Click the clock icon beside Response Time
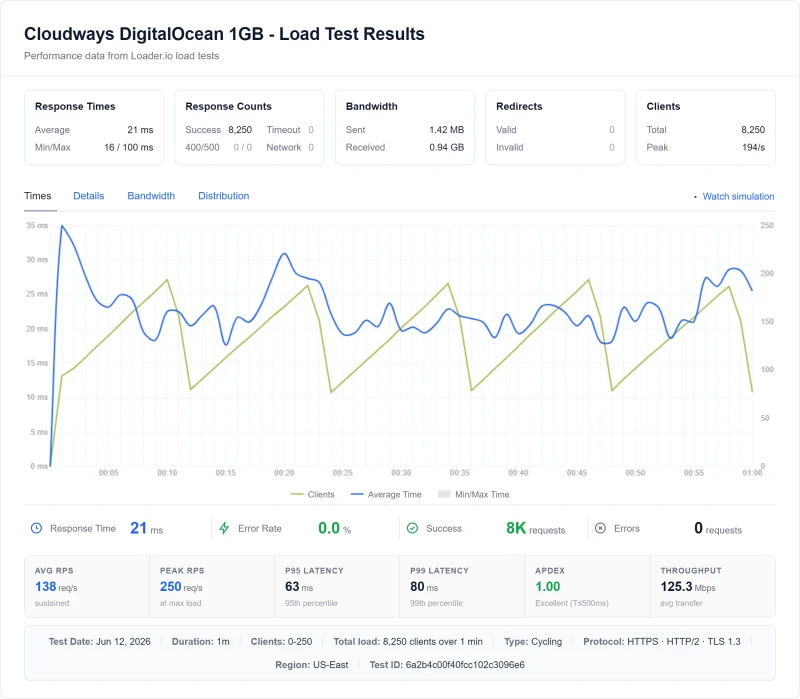This screenshot has width=800, height=699. [x=36, y=528]
